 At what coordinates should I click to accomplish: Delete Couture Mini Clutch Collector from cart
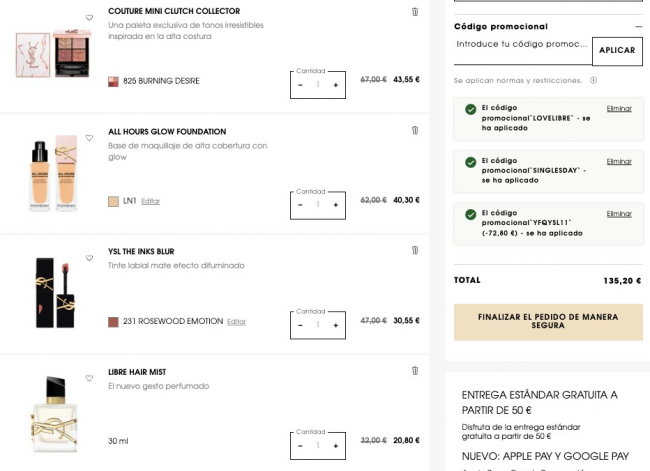click(415, 12)
